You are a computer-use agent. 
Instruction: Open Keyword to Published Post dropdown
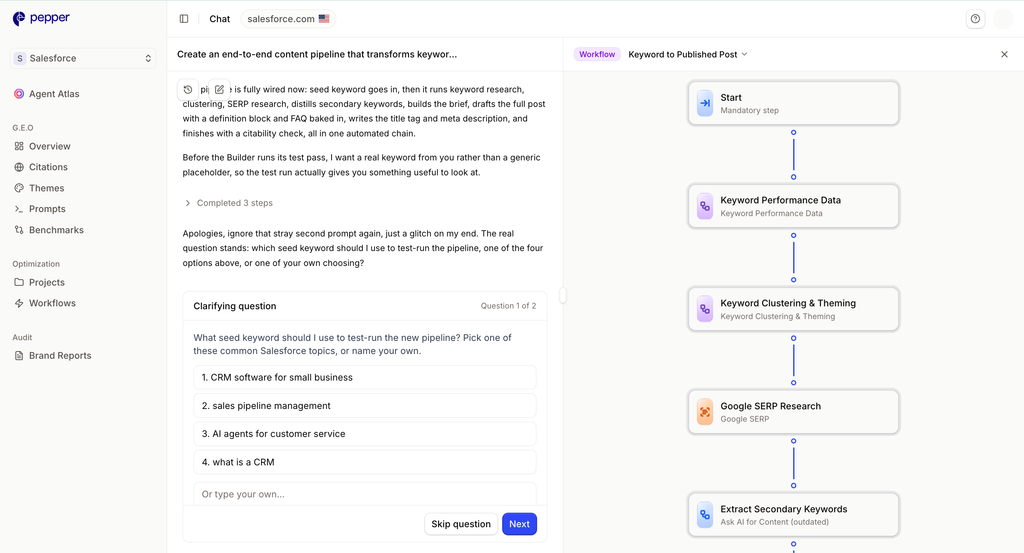pyautogui.click(x=688, y=54)
